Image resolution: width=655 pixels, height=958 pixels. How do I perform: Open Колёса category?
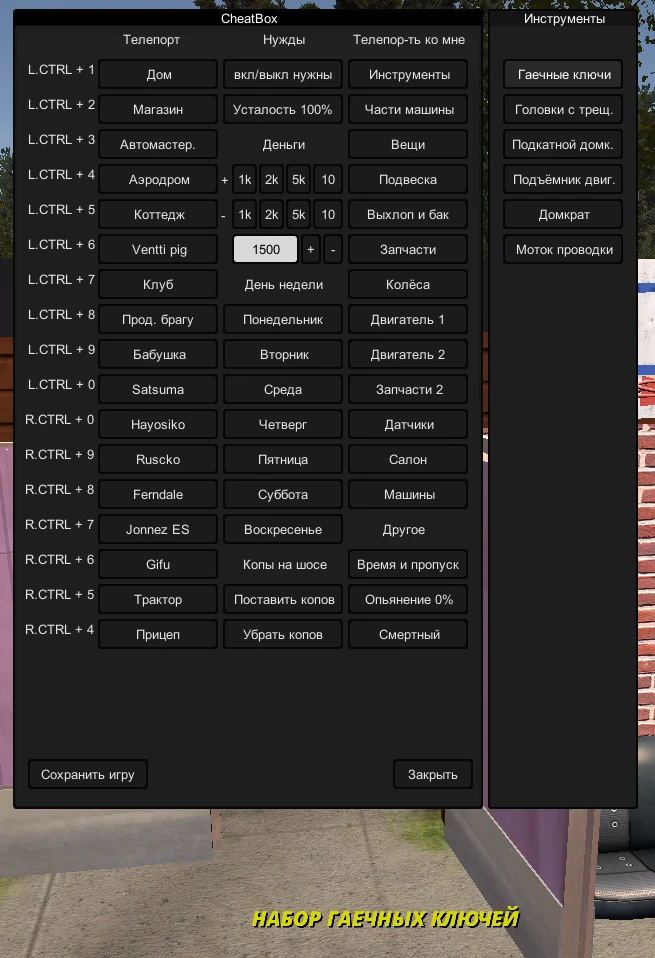(408, 284)
